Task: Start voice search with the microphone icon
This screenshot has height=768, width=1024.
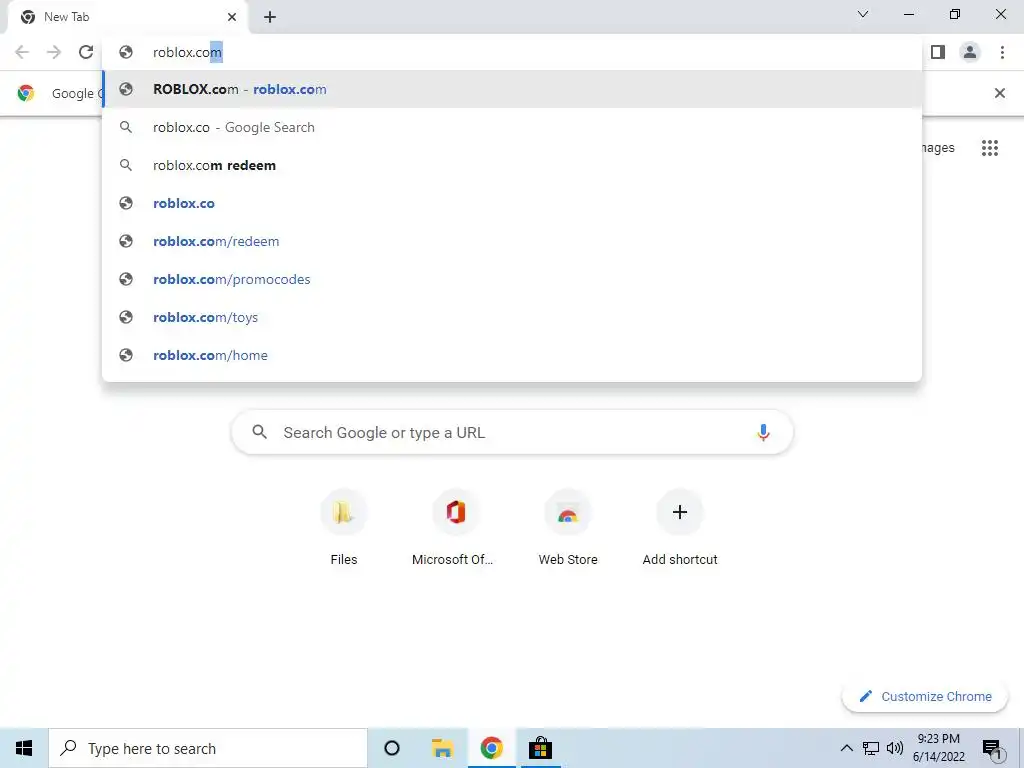Action: pos(763,432)
